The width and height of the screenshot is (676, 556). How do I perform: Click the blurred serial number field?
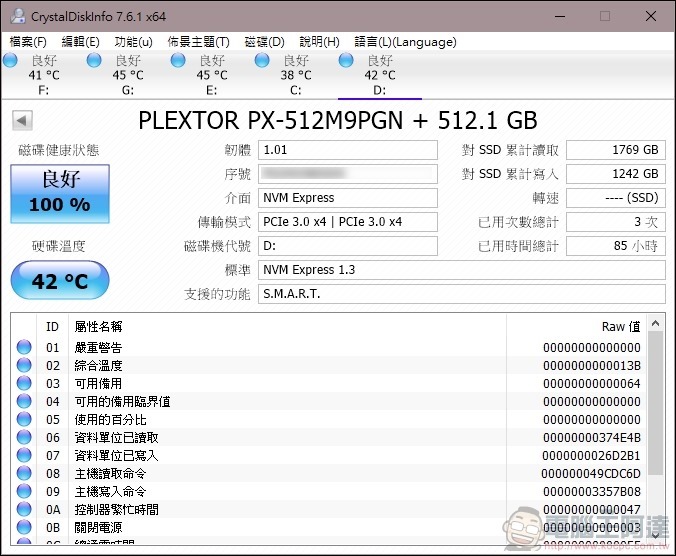click(x=348, y=174)
